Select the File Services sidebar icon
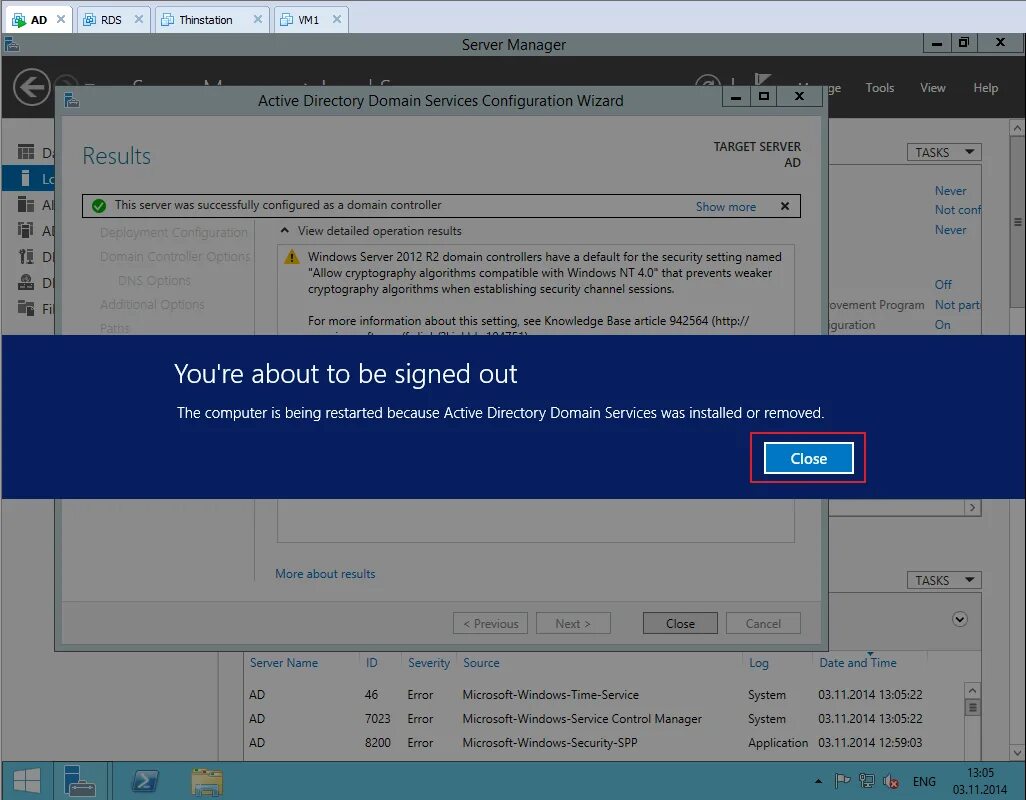Viewport: 1026px width, 800px height. pos(26,308)
